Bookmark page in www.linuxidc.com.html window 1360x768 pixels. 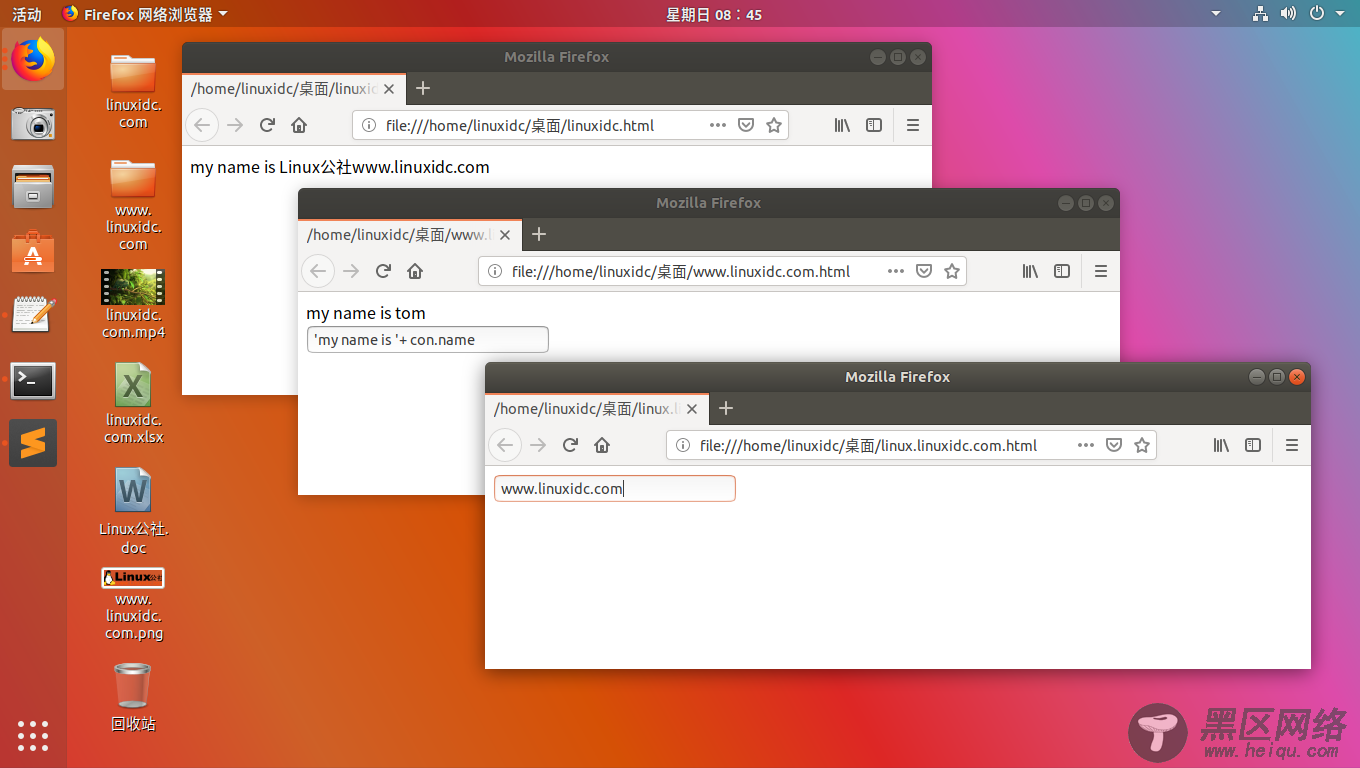tap(952, 271)
